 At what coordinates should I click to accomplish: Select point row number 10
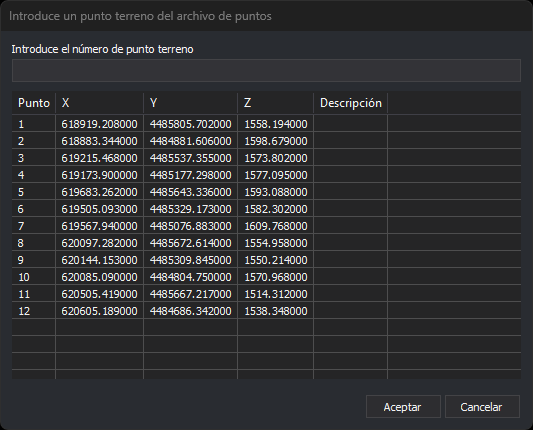click(266, 277)
